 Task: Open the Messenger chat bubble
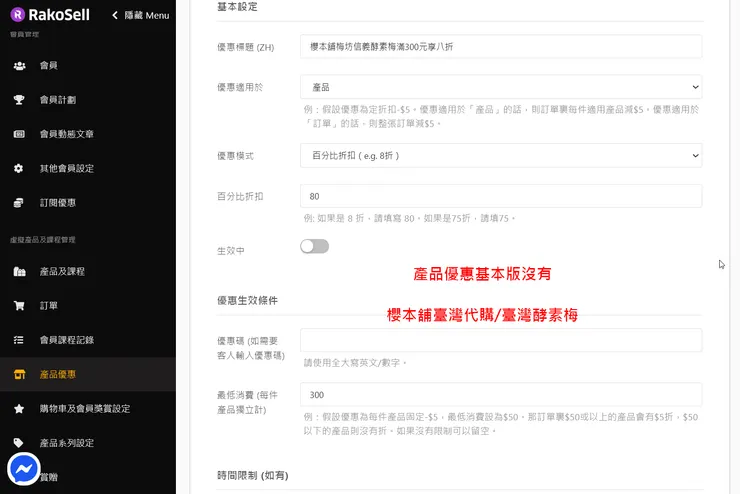[24, 469]
